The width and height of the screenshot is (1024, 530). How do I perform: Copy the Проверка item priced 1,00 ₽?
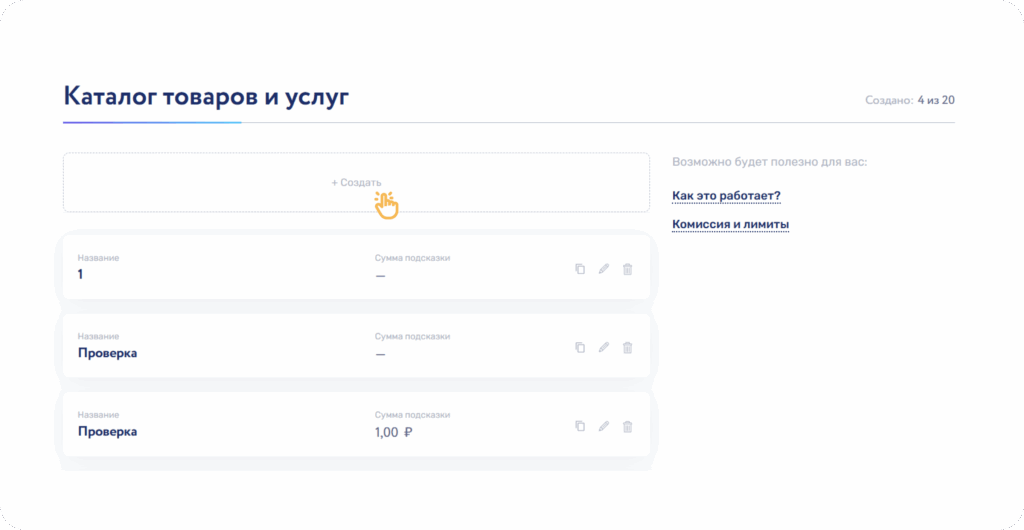(580, 426)
